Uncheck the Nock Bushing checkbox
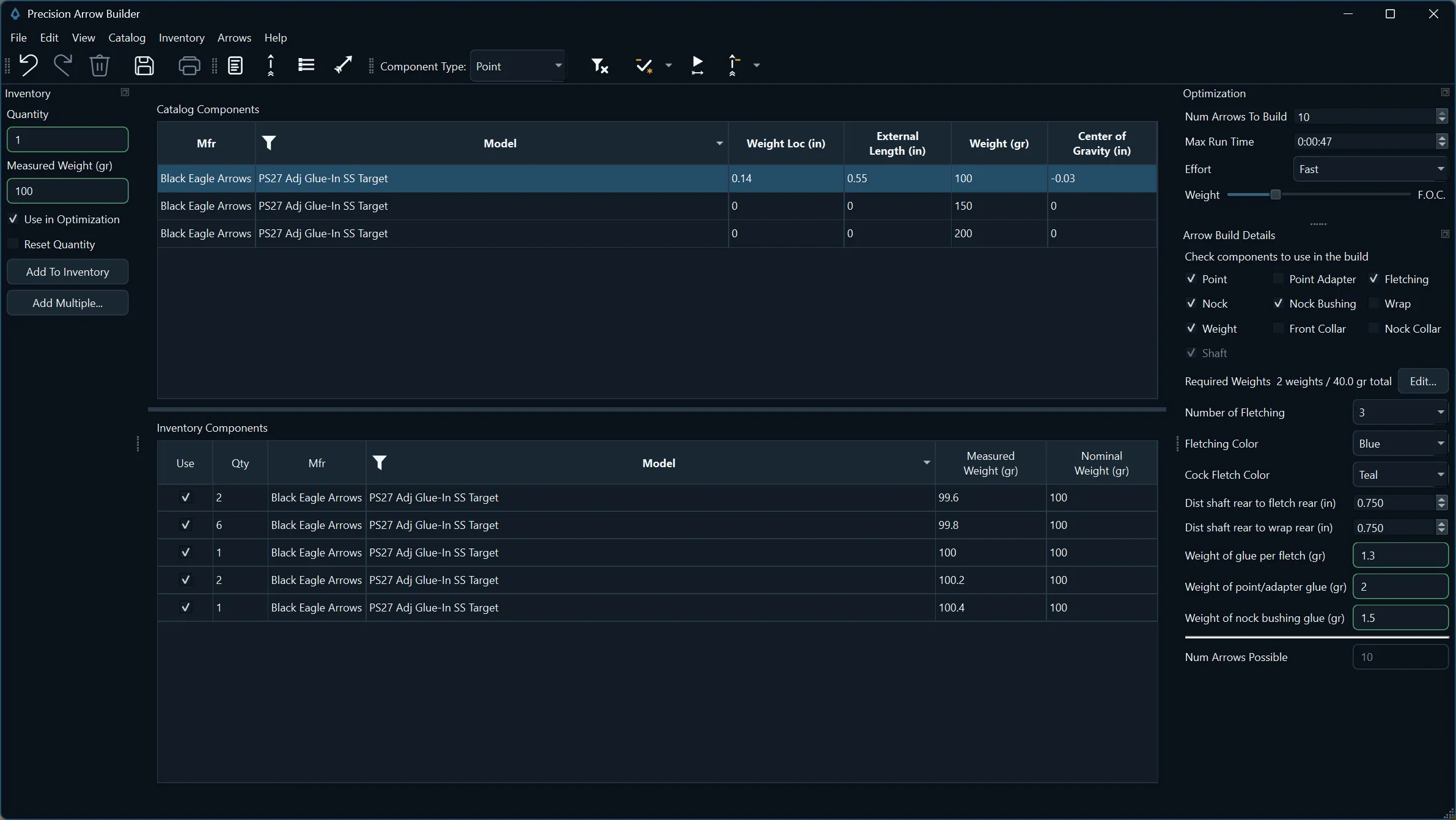The image size is (1456, 820). coord(1278,303)
